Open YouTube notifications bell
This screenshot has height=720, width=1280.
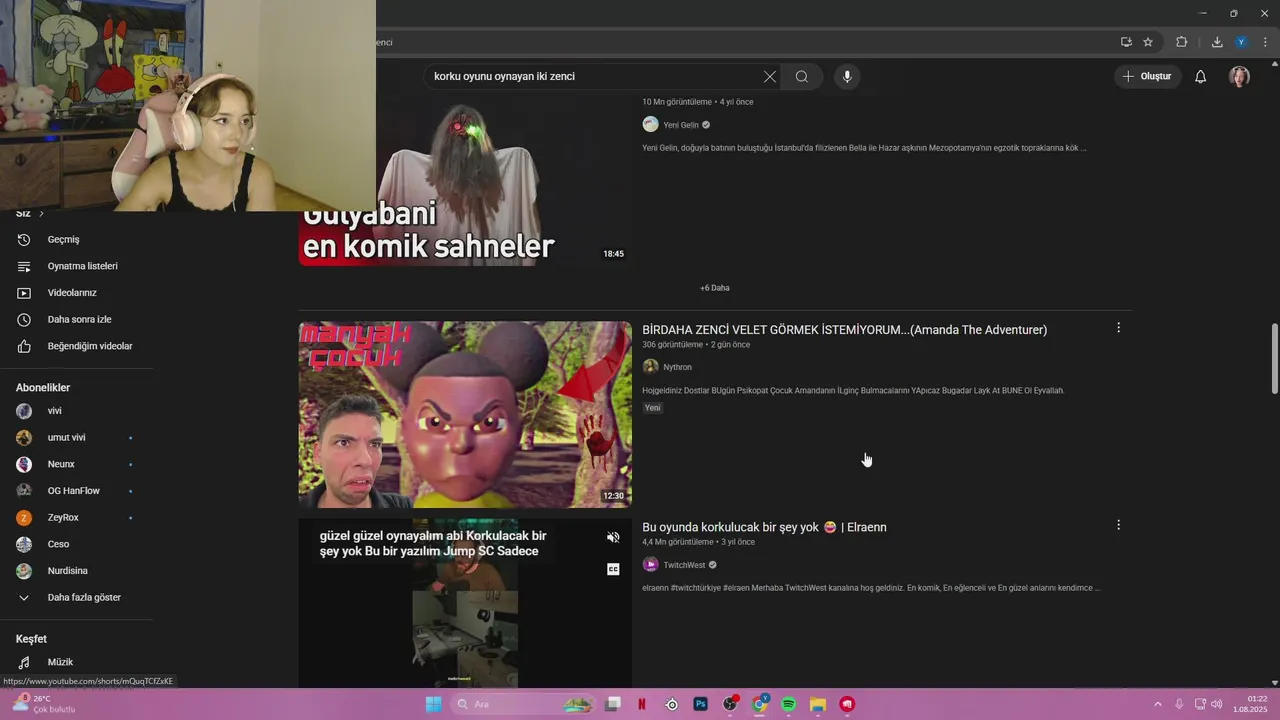coord(1200,76)
